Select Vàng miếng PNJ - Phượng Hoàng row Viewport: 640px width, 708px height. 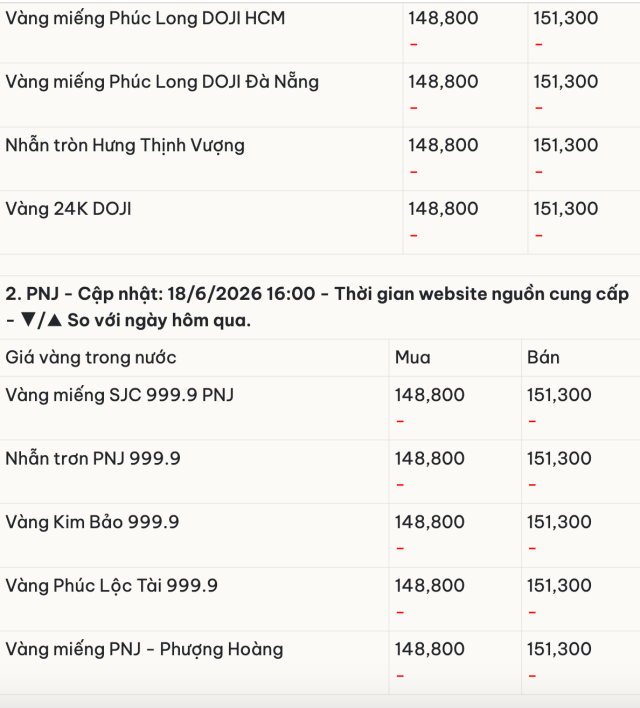[x=320, y=663]
